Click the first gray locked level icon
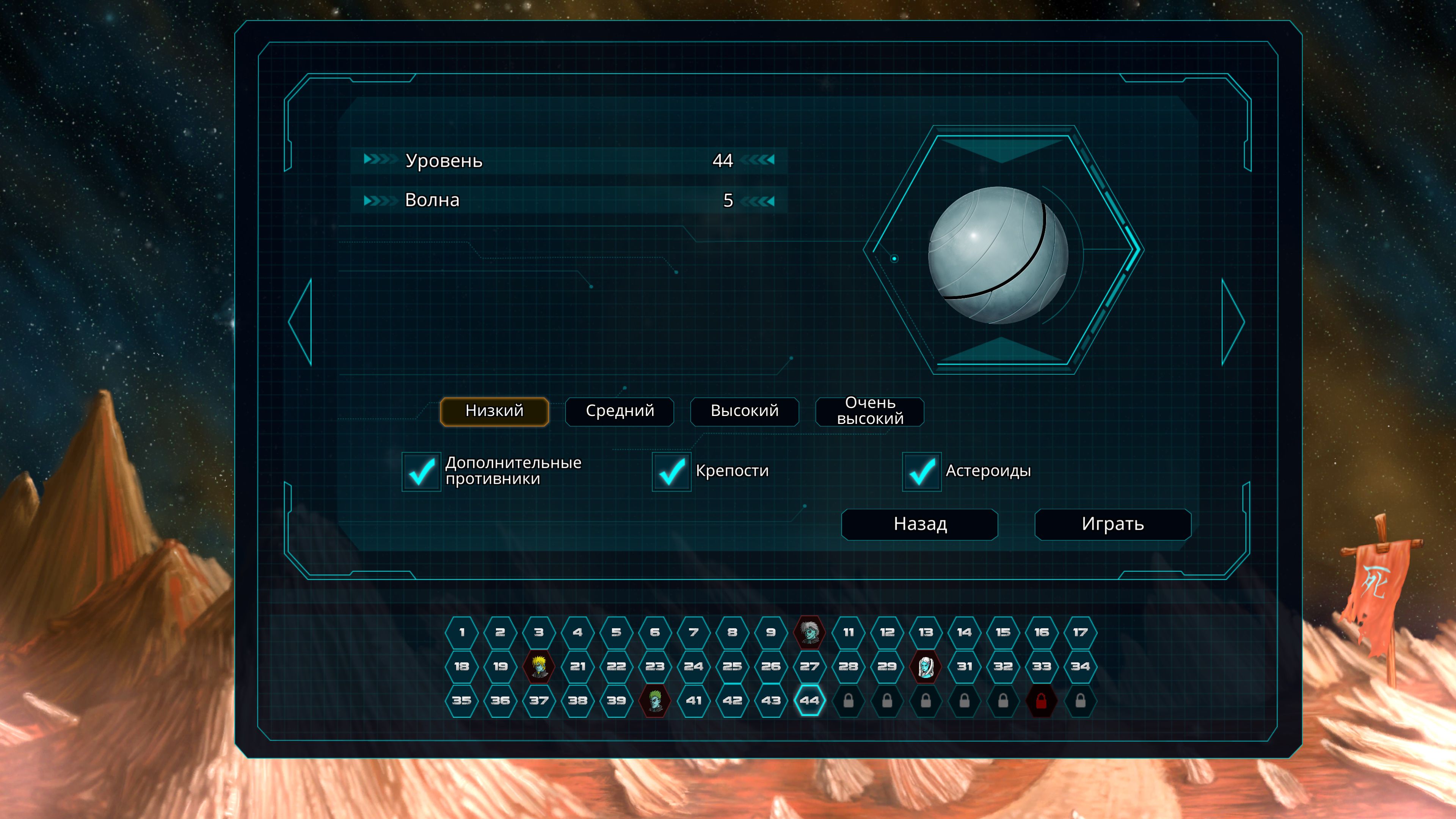 (848, 701)
